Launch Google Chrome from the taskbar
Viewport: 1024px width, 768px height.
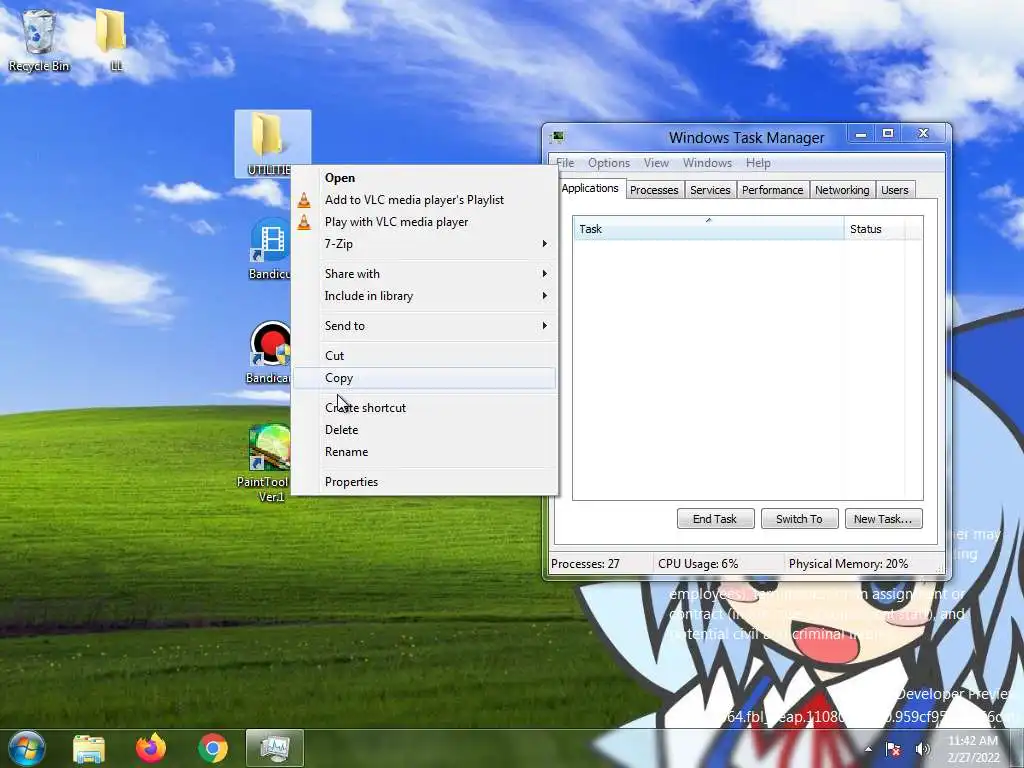coord(212,748)
